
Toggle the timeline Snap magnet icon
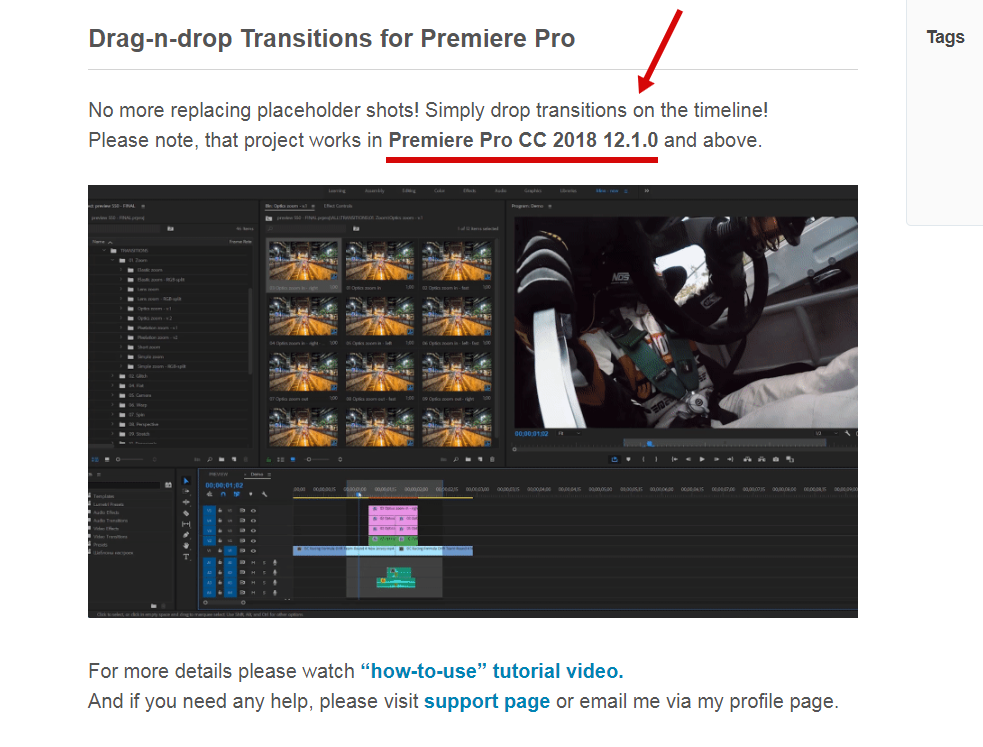coord(222,494)
